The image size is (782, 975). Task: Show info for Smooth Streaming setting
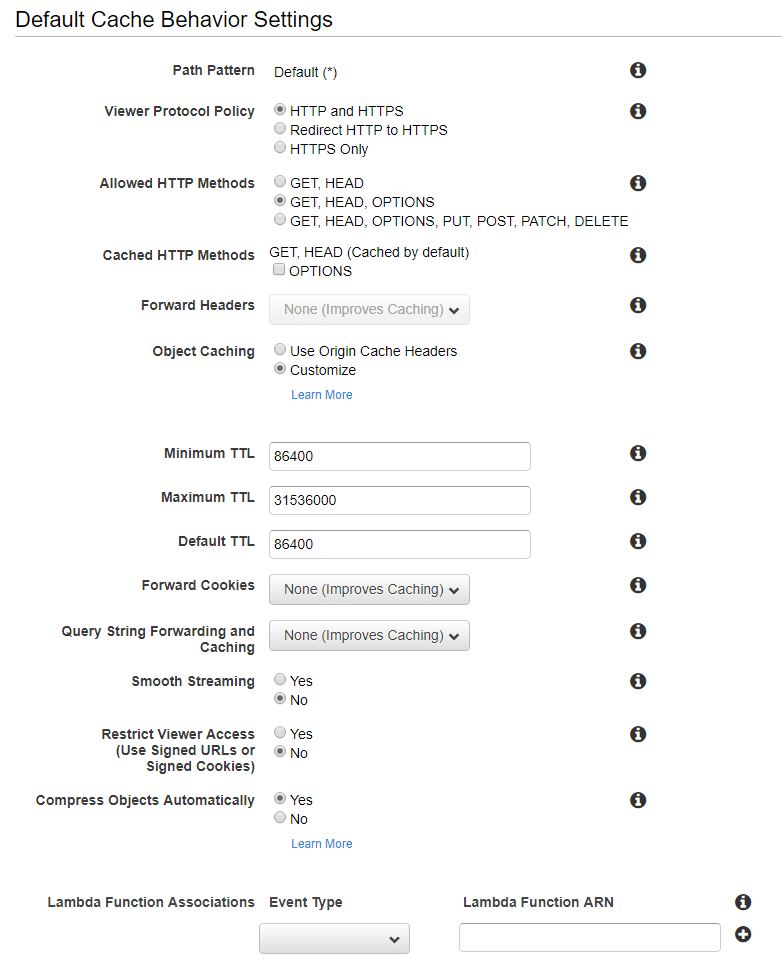(x=638, y=682)
